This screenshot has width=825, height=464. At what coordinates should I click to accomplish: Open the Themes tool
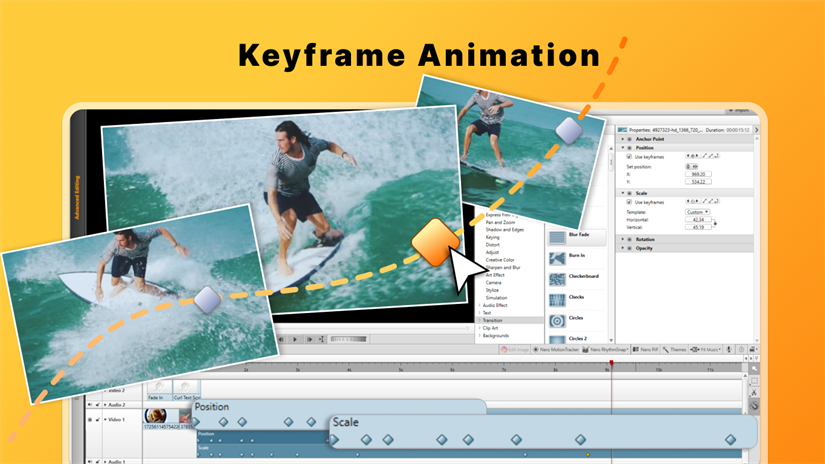(x=675, y=349)
